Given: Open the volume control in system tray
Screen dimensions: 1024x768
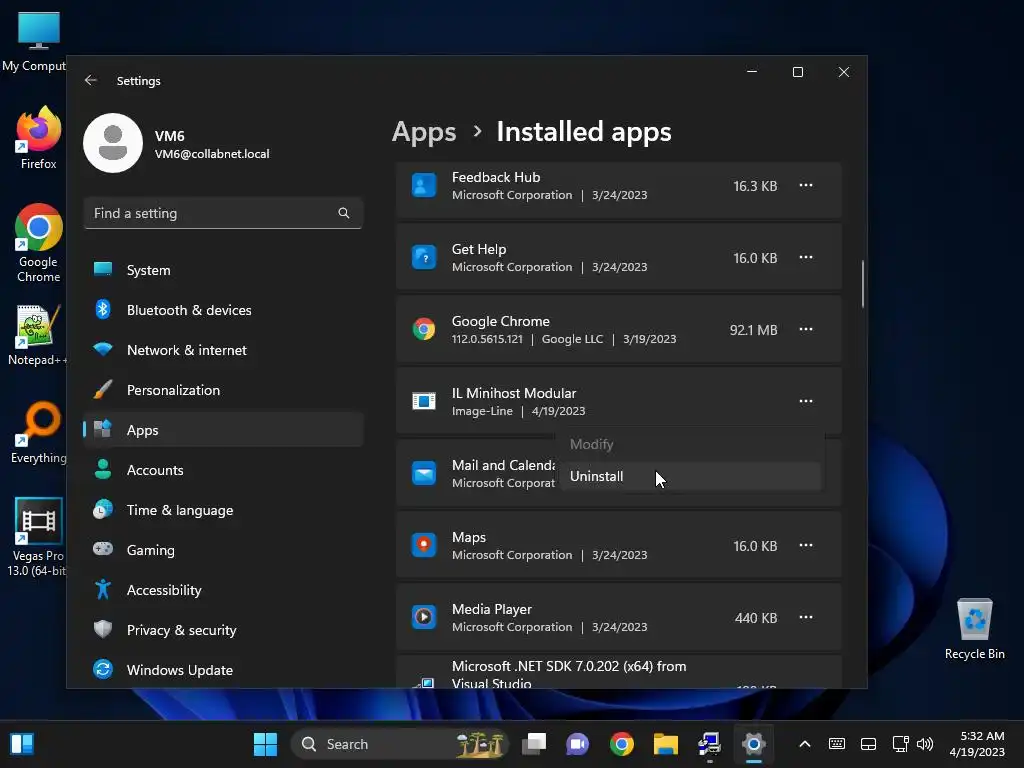Looking at the screenshot, I should 925,744.
